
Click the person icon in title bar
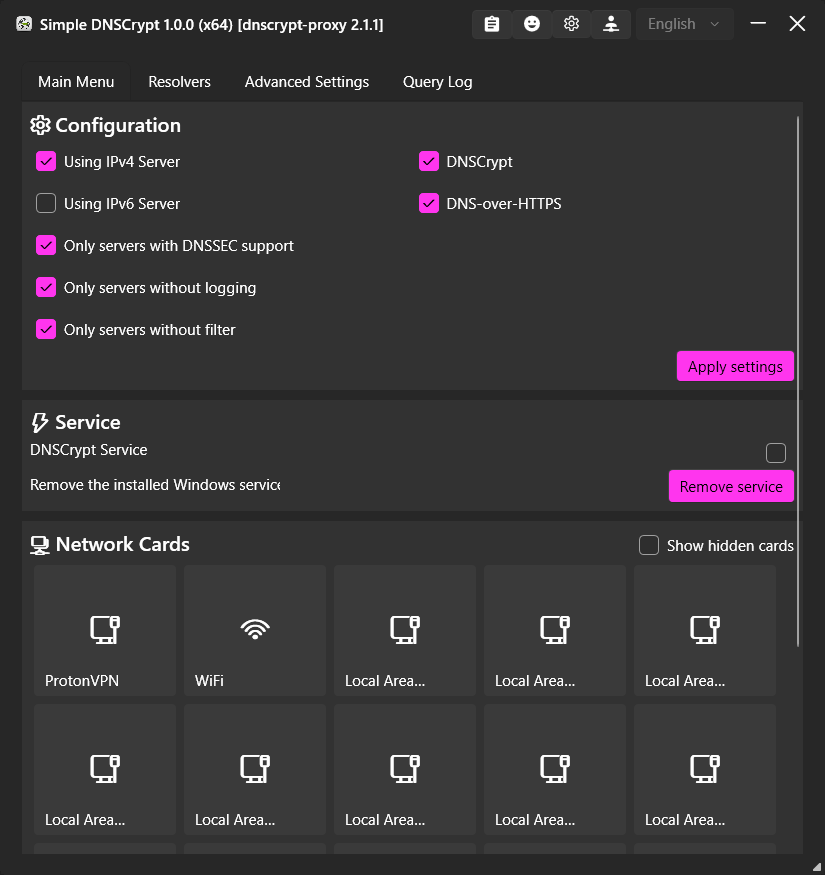point(611,24)
